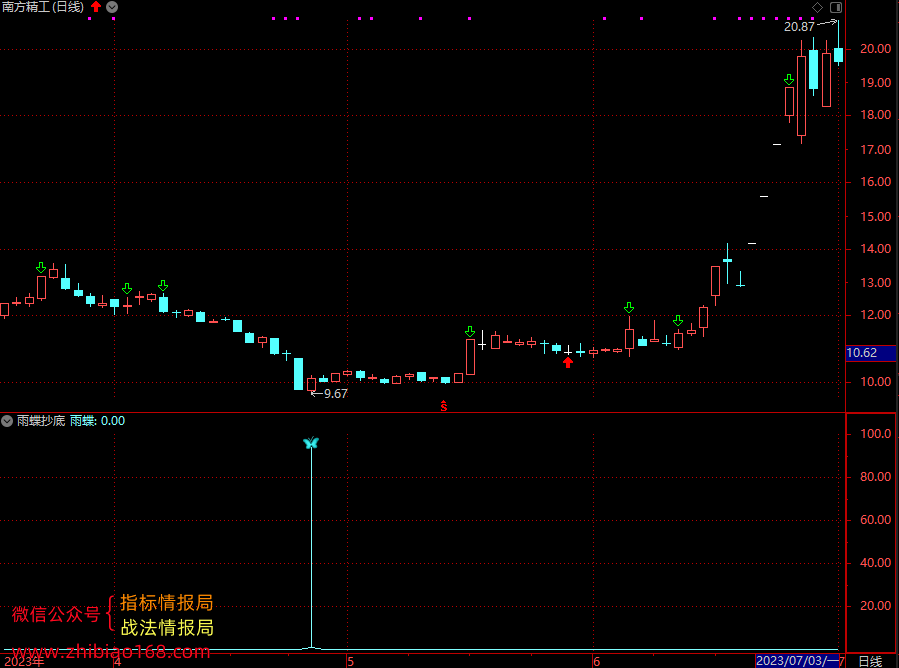
Task: Click the 雨蝶: 0.00 indicator value
Action: pos(97,421)
